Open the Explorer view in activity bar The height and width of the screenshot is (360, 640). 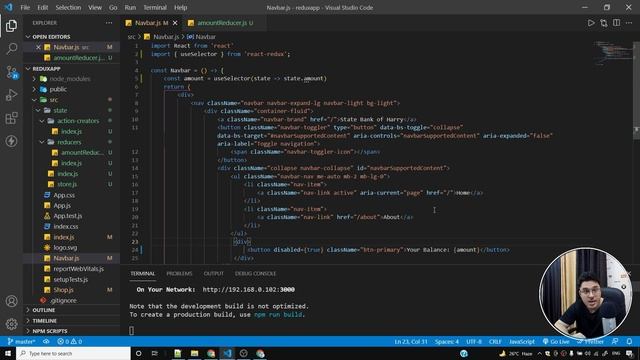11,26
